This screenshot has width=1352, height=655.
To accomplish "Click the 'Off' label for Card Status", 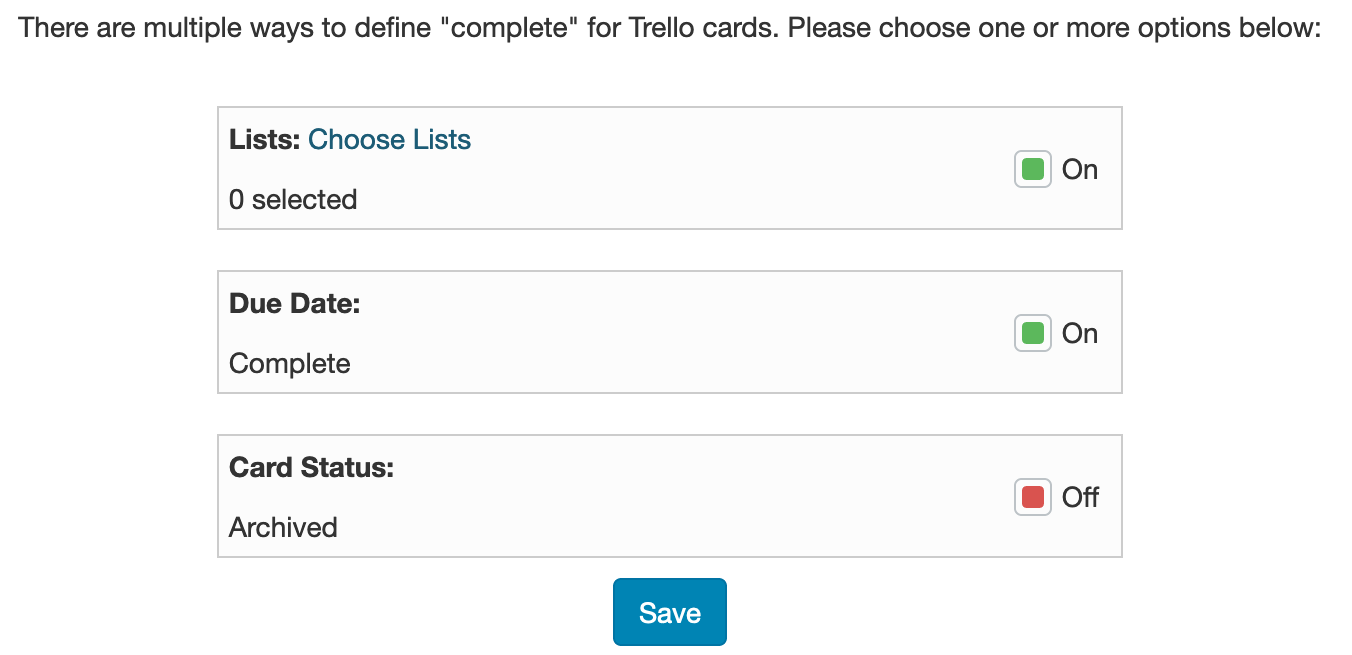I will tap(1081, 497).
